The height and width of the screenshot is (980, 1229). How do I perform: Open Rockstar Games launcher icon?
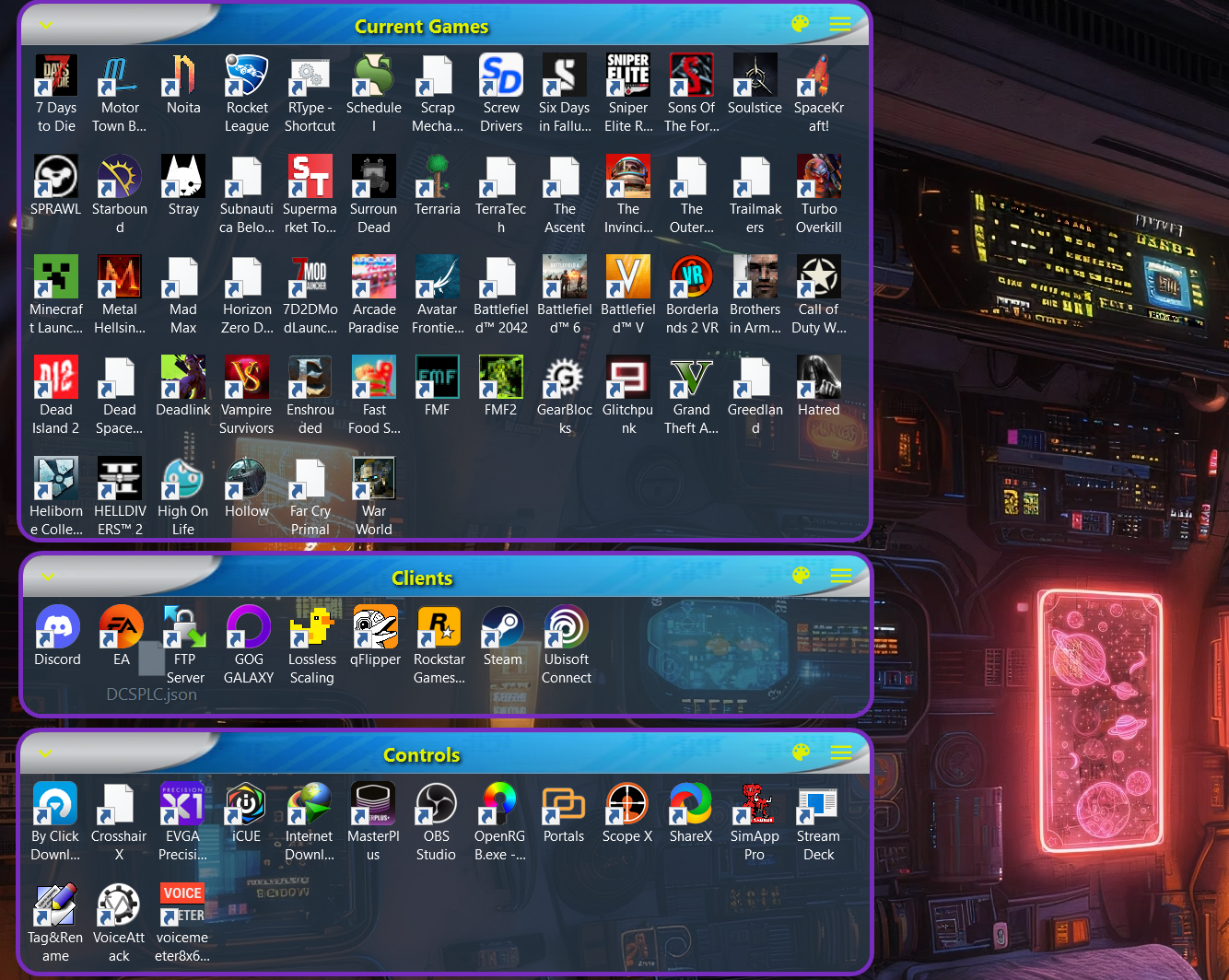click(439, 627)
